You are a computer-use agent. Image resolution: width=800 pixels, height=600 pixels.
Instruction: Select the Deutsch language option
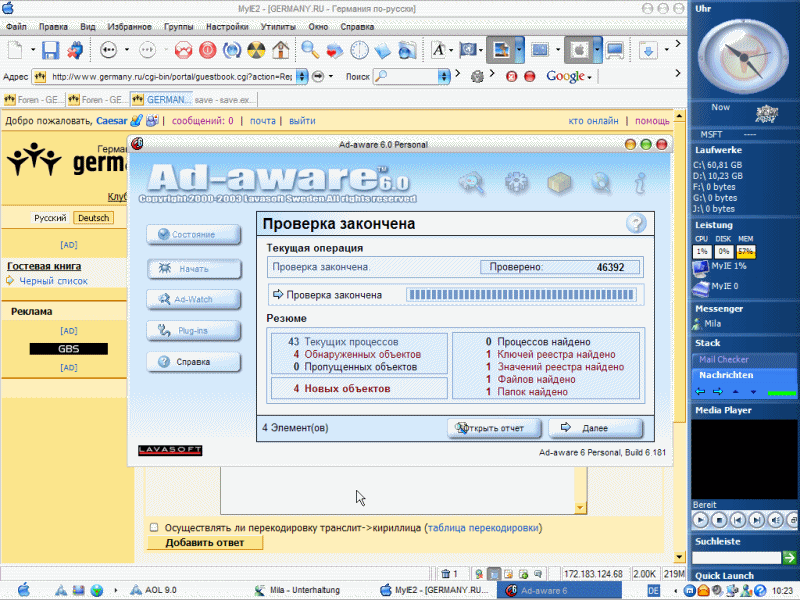coord(93,218)
